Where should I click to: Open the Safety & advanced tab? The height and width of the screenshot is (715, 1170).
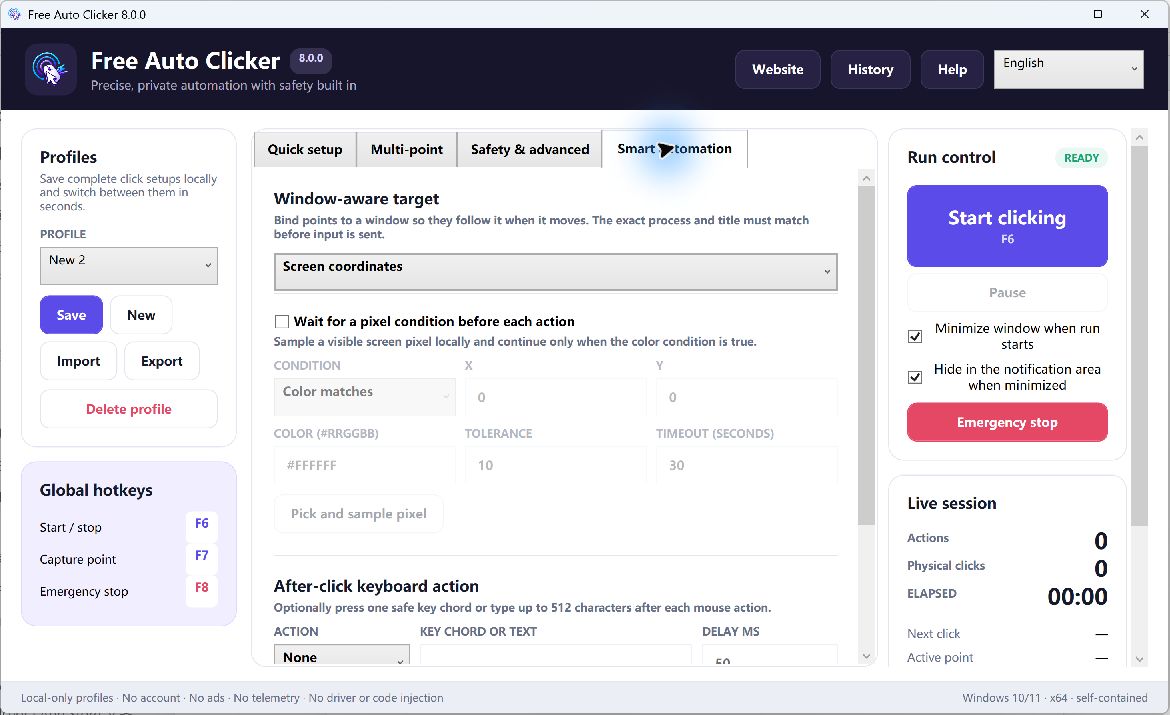tap(530, 149)
